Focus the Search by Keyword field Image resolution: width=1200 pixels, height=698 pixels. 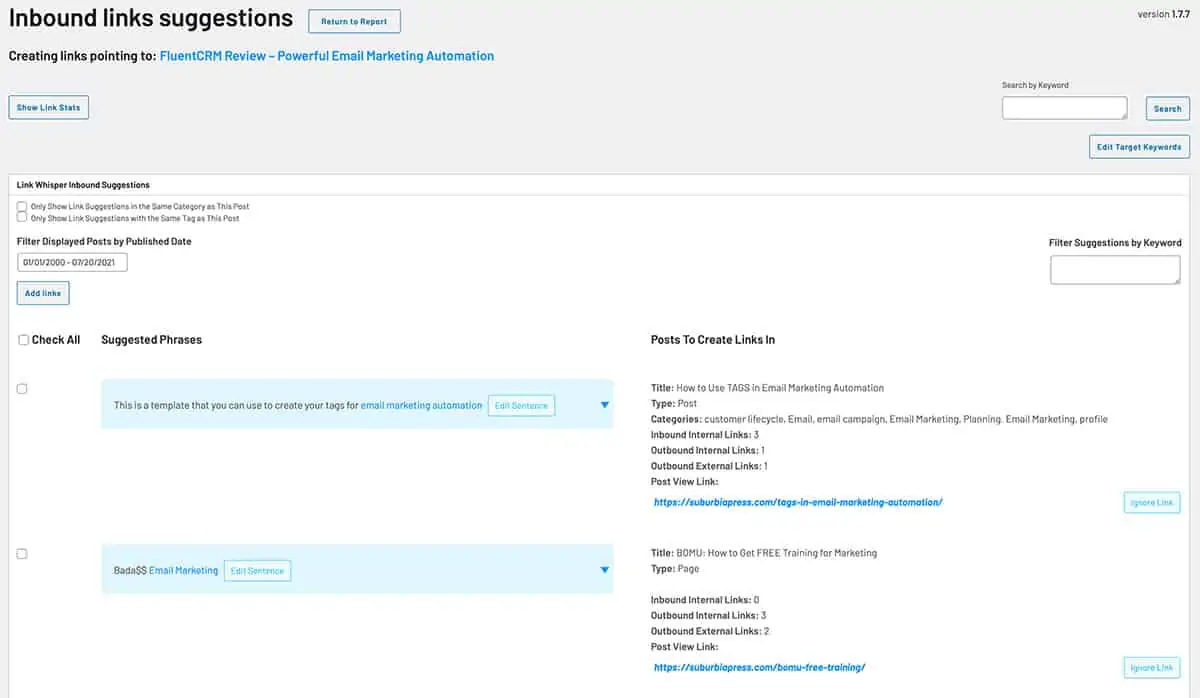(1064, 108)
